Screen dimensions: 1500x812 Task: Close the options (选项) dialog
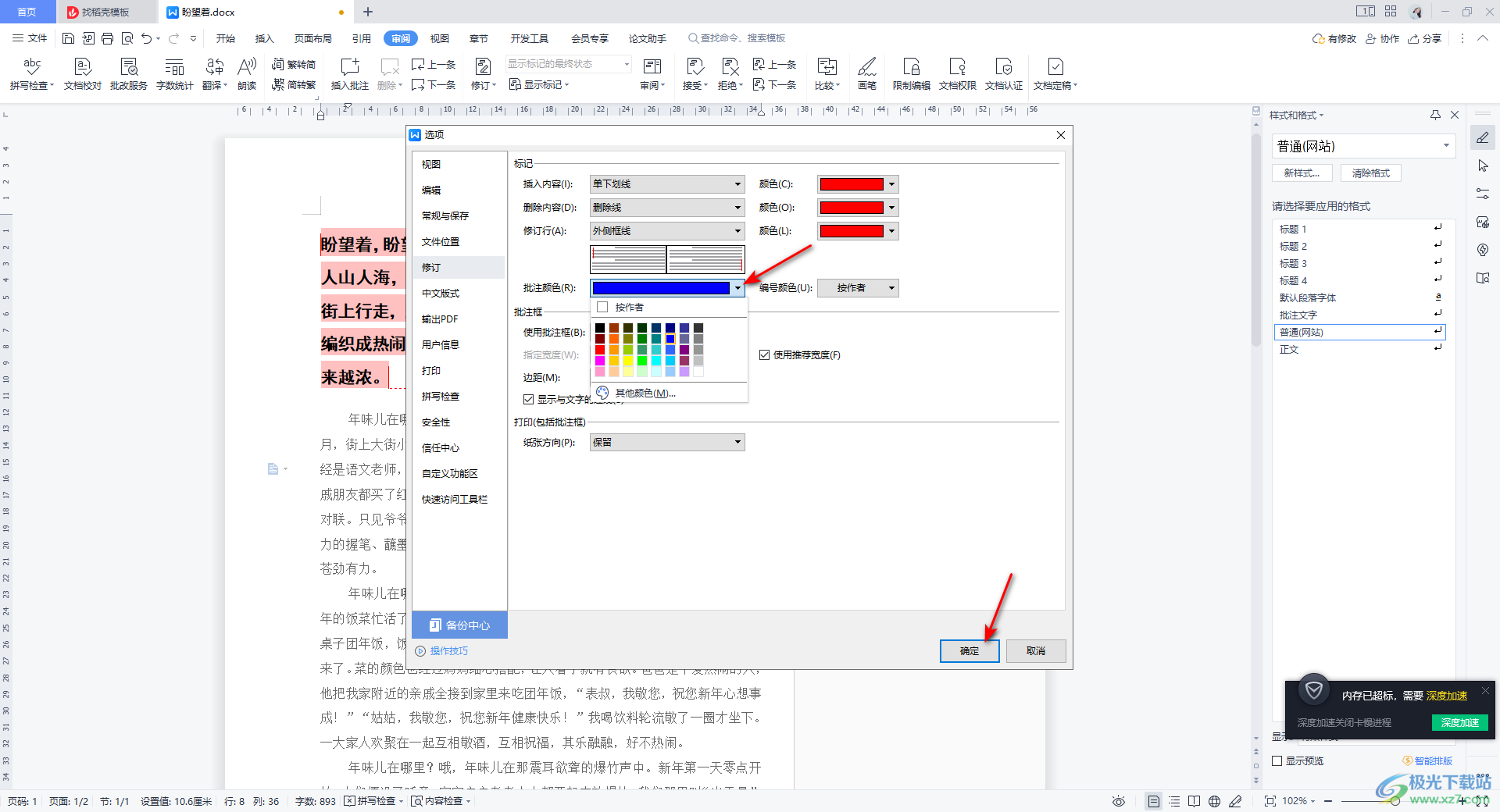1061,135
